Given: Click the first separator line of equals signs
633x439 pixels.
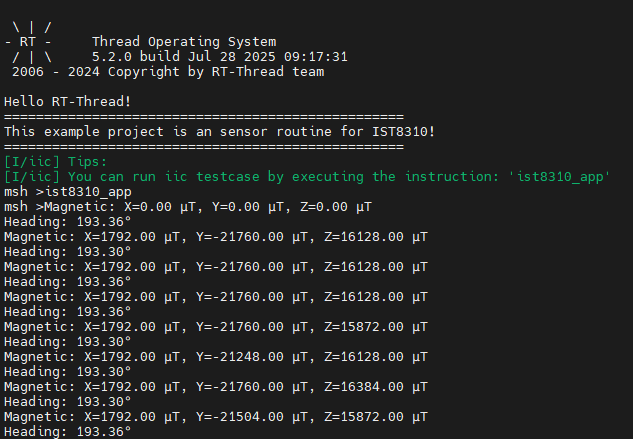Looking at the screenshot, I should 203,117.
